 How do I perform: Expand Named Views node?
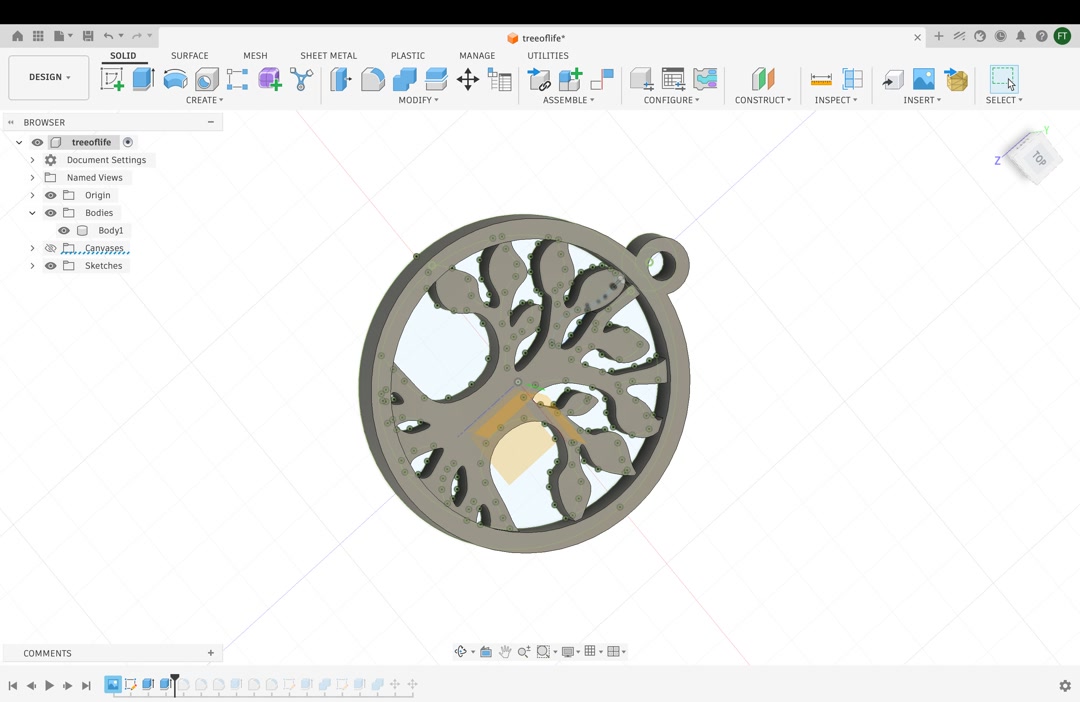(32, 178)
